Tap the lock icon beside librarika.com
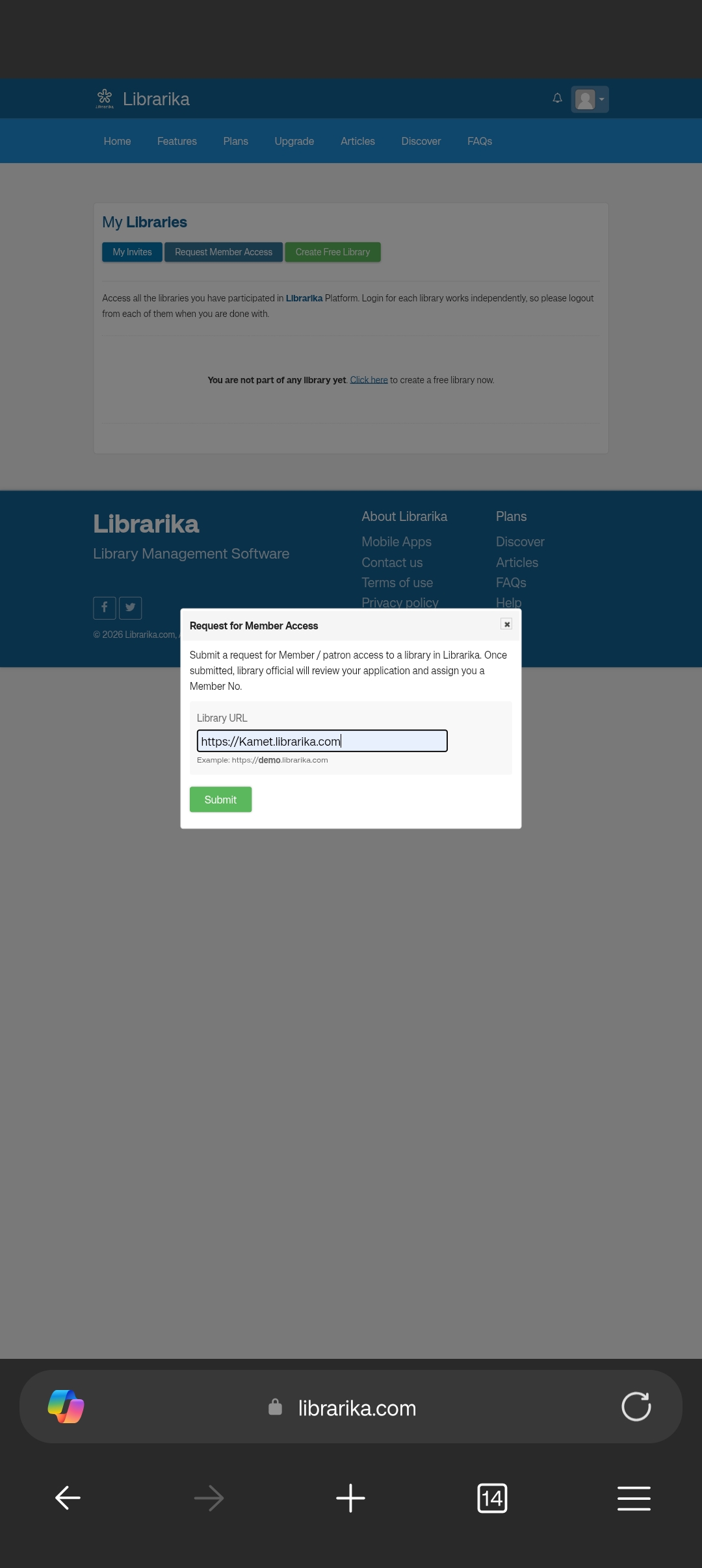Image resolution: width=702 pixels, height=1568 pixels. tap(275, 1407)
